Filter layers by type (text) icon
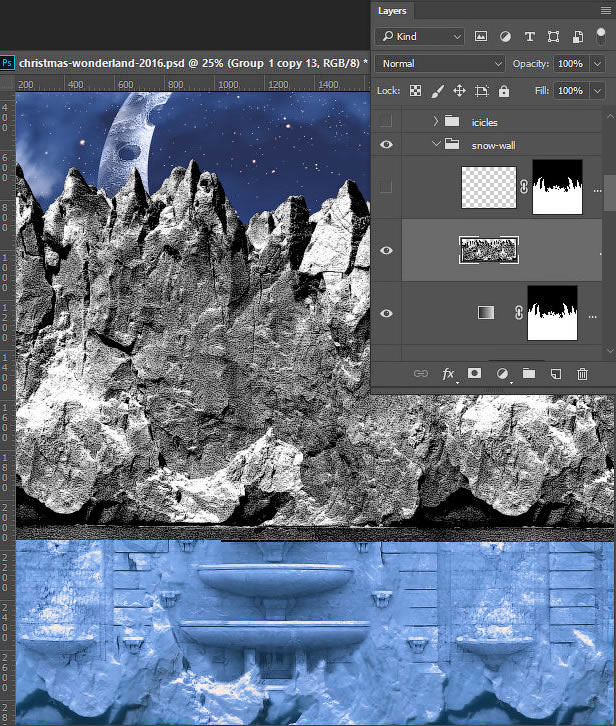The image size is (616, 726). click(x=529, y=36)
